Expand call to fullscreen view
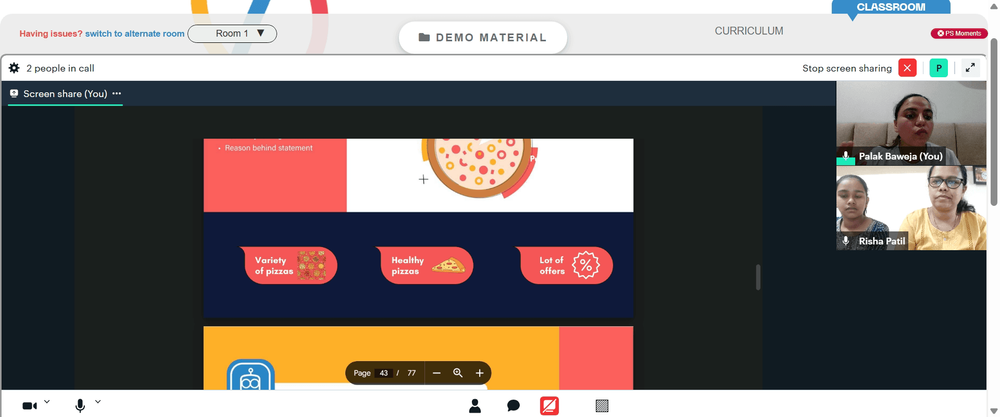This screenshot has width=1000, height=417. coord(970,68)
